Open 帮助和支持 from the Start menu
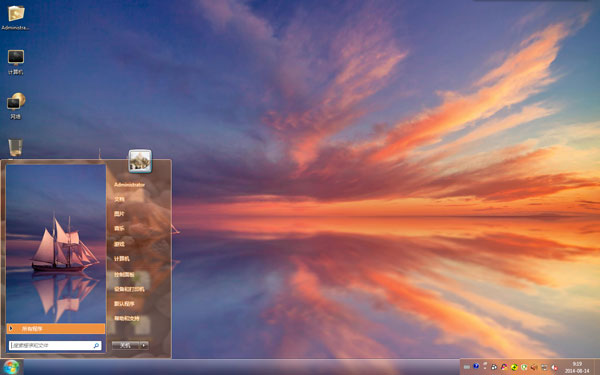 coord(127,318)
